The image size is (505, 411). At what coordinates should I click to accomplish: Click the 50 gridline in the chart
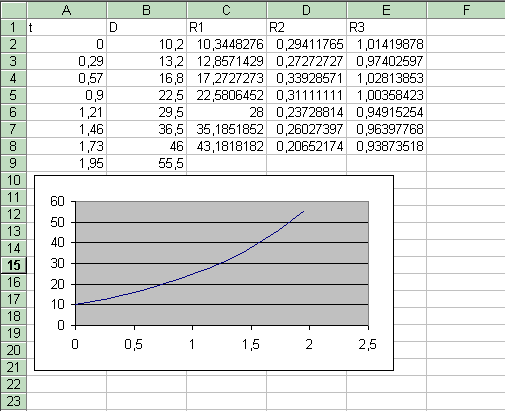click(x=222, y=222)
